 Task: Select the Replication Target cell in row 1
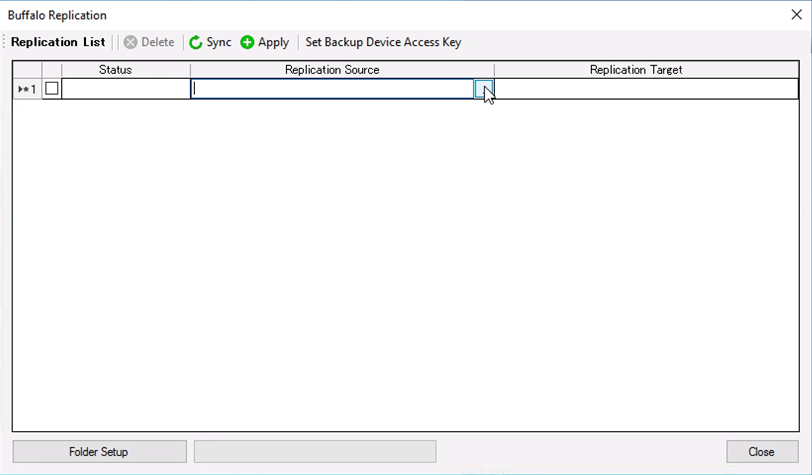pyautogui.click(x=646, y=89)
